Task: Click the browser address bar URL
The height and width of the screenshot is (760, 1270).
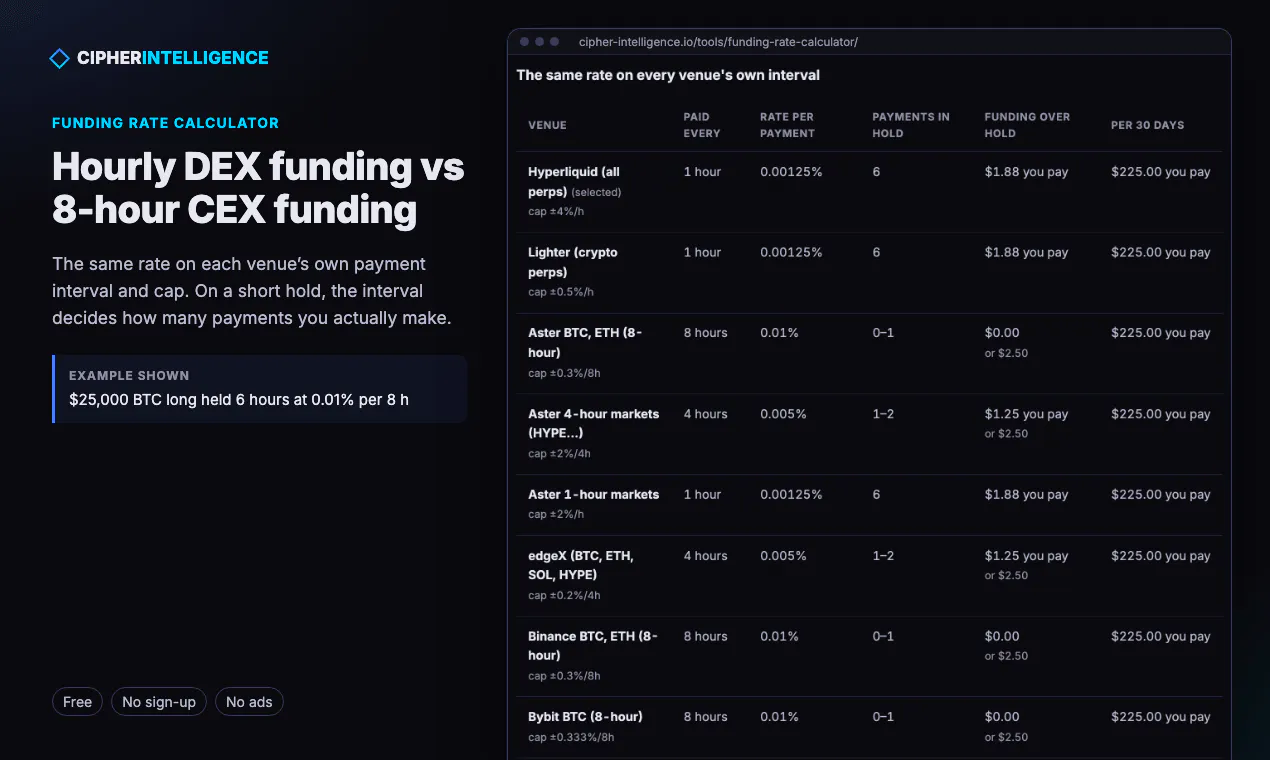Action: (718, 42)
